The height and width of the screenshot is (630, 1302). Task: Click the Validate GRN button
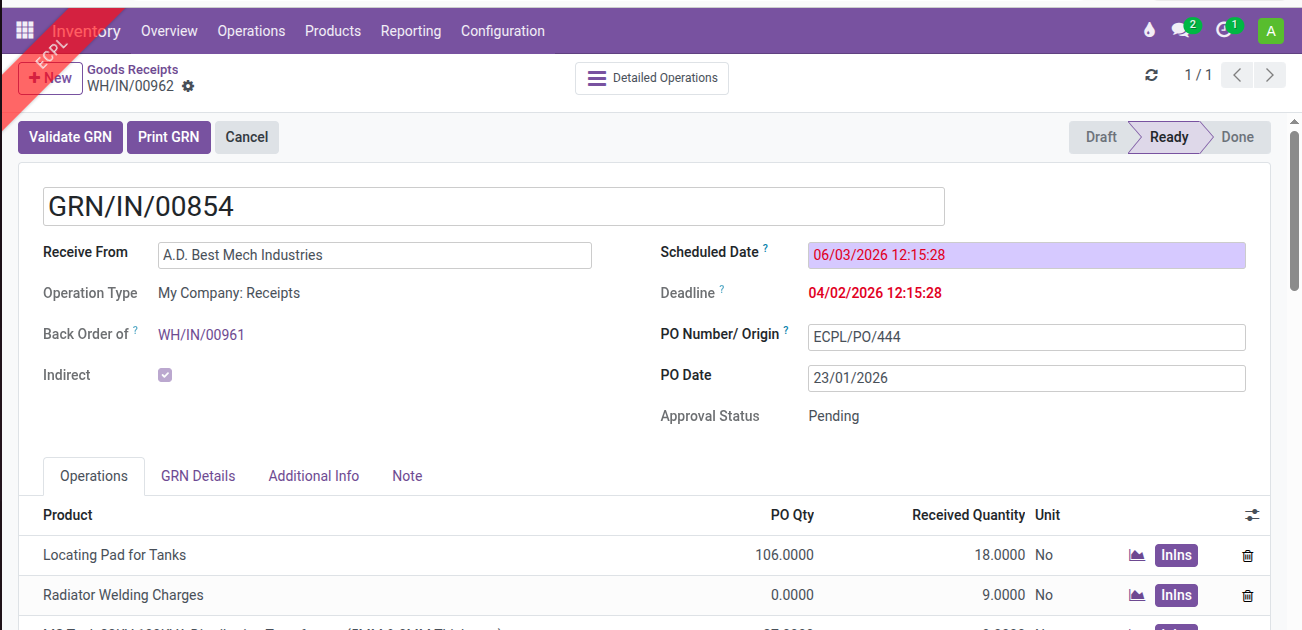point(70,137)
